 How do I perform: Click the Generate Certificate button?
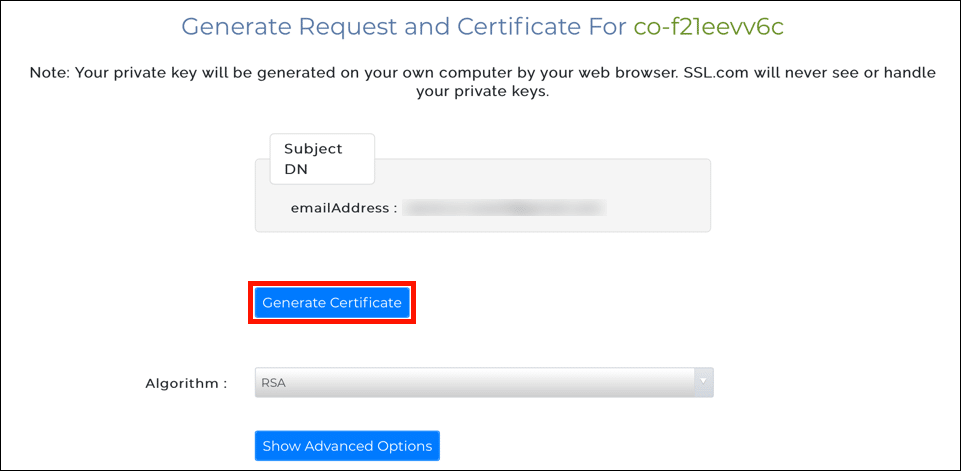click(x=331, y=302)
